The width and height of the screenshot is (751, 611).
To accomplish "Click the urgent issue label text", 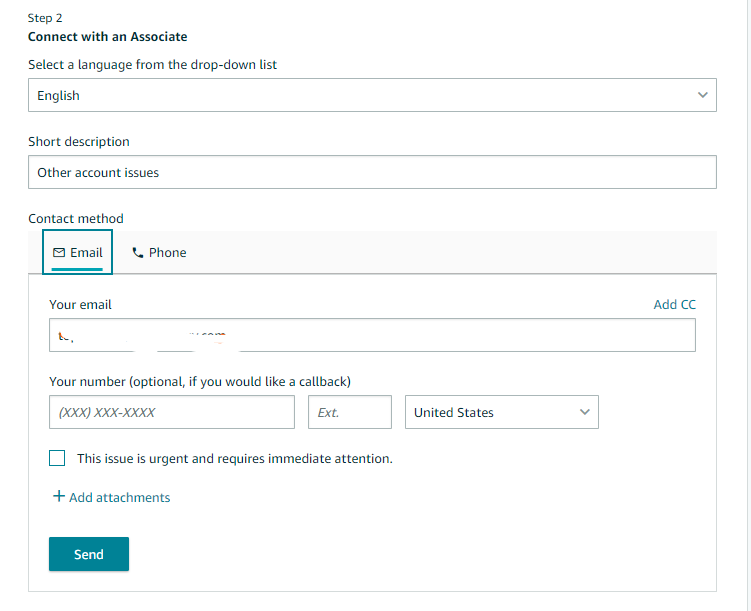I will [x=235, y=459].
